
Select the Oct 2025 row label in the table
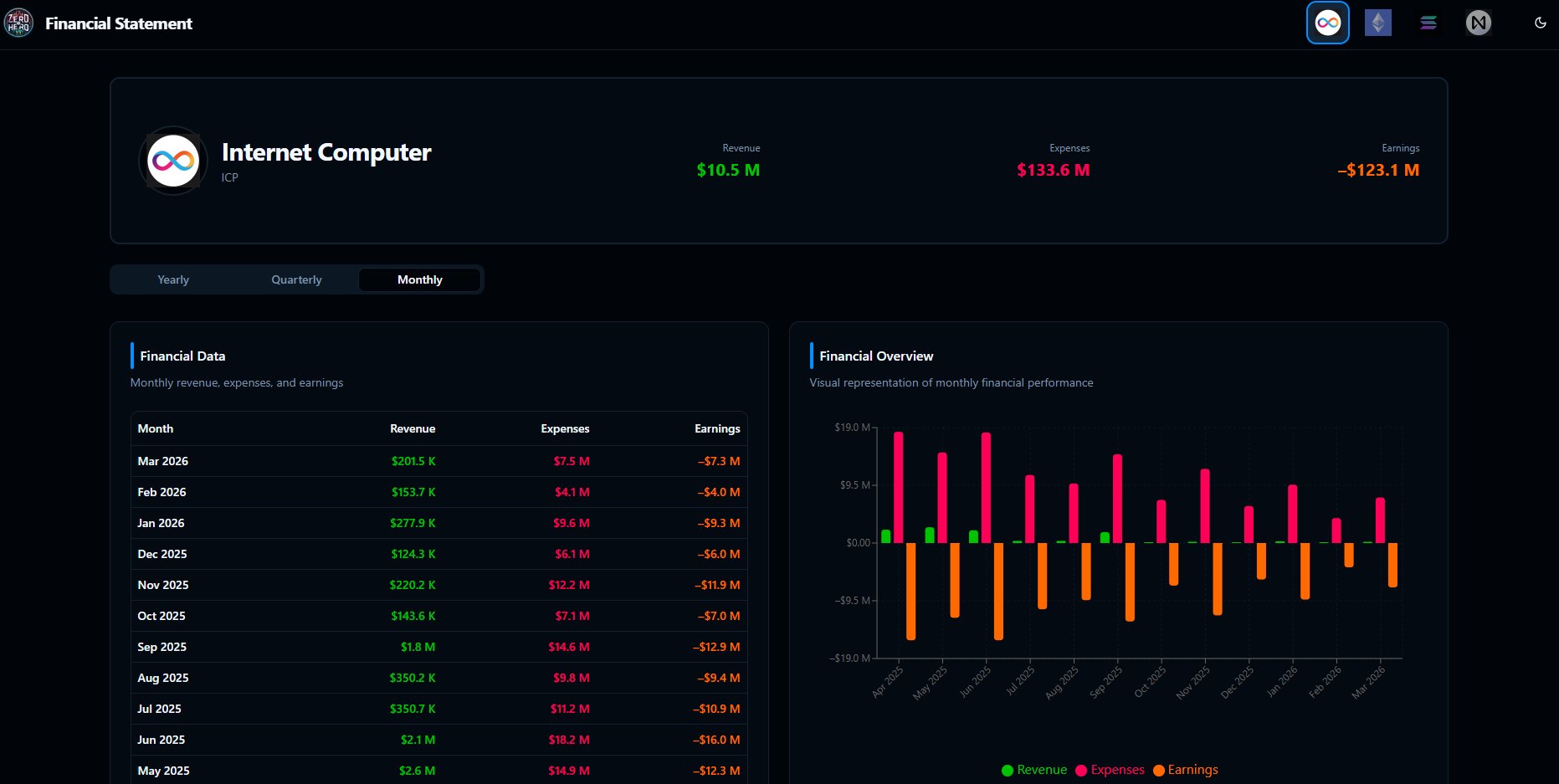click(x=162, y=616)
